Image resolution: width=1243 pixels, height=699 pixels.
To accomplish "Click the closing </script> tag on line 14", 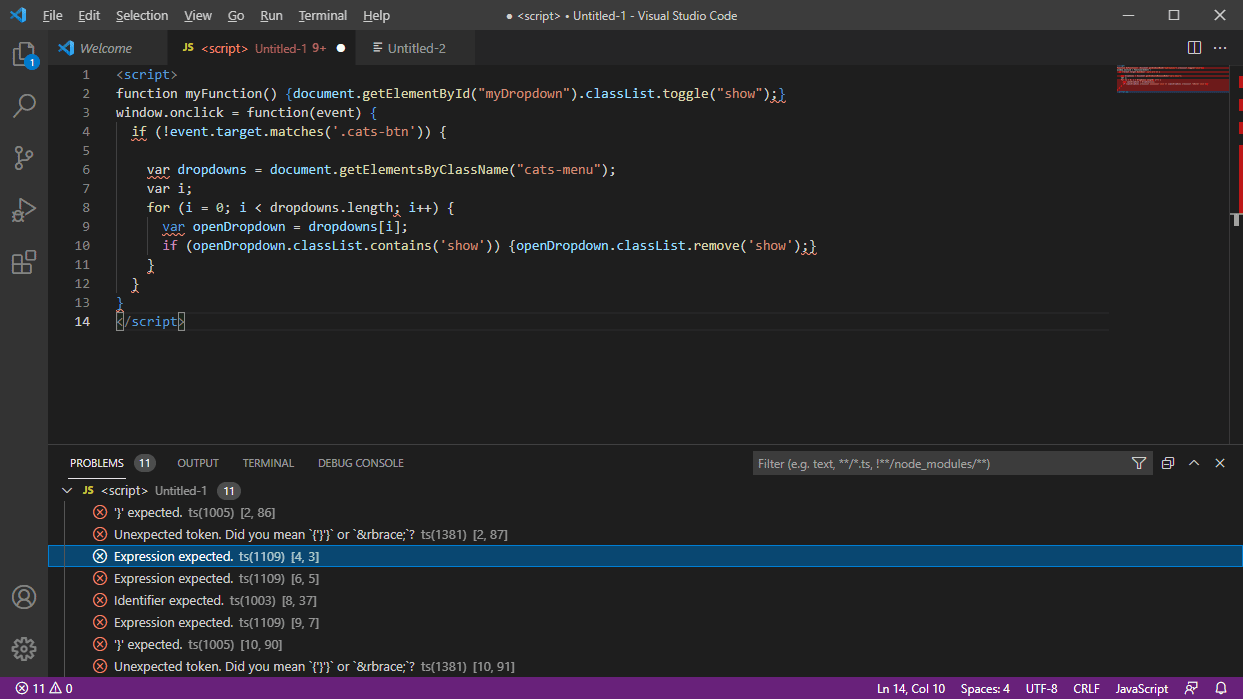I will [150, 322].
